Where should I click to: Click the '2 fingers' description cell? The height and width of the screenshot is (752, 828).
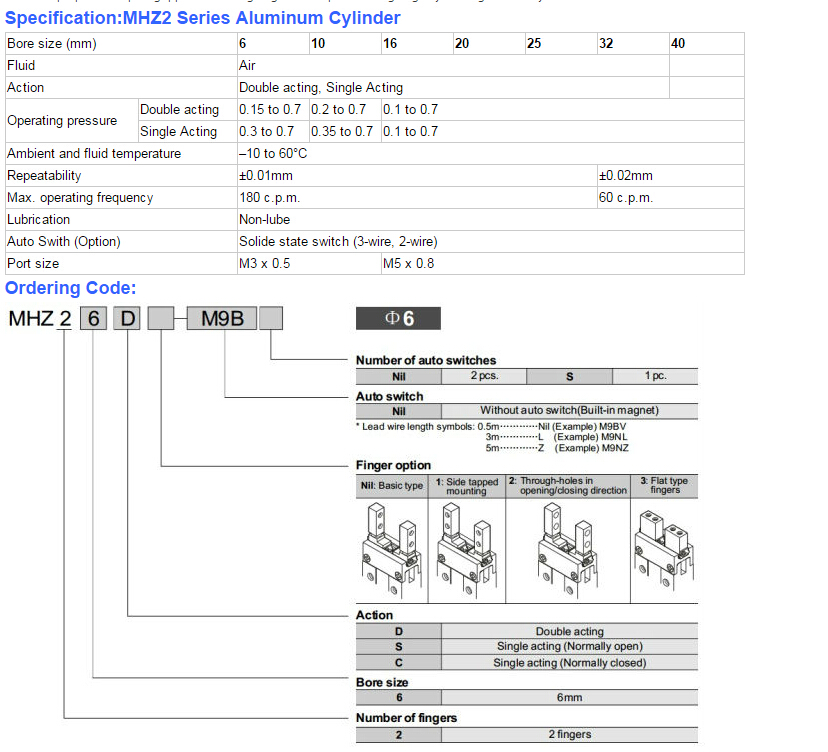(x=570, y=735)
